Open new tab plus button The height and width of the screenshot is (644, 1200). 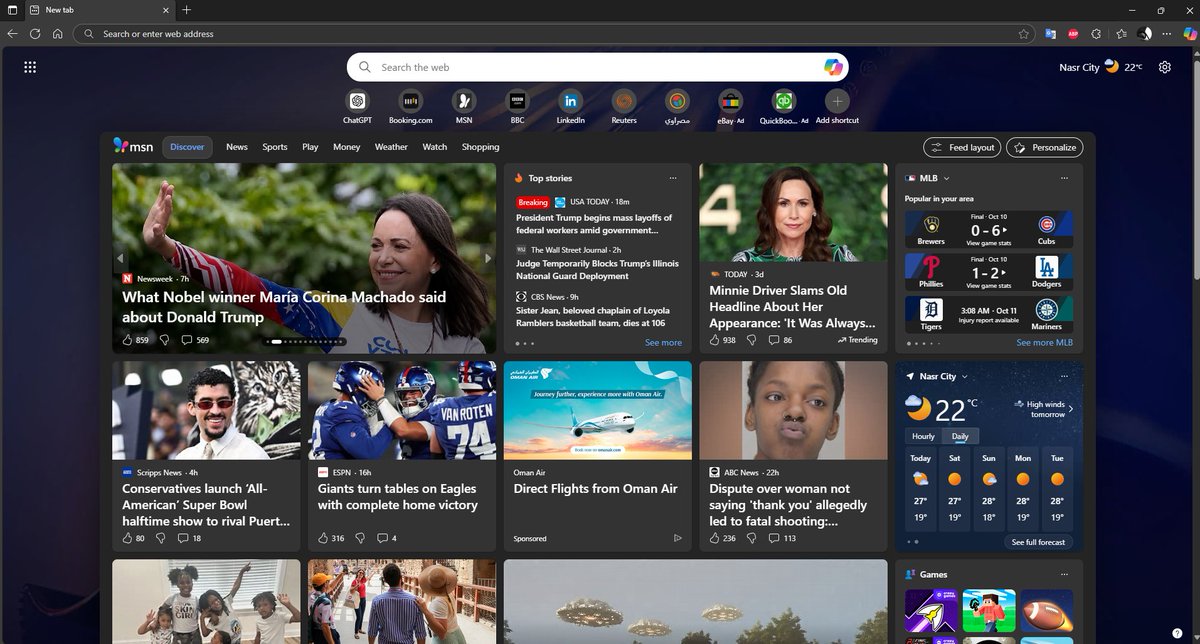point(187,10)
